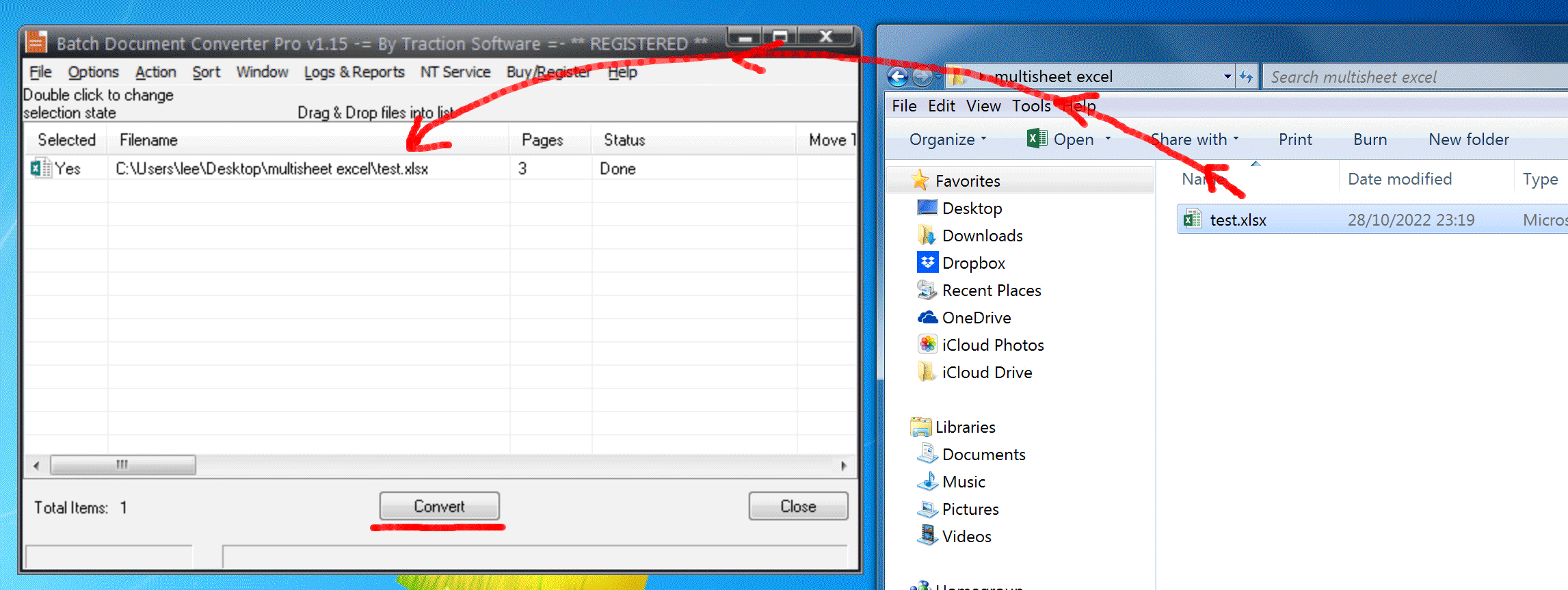Open the Logs & Reports menu
Screen dimensions: 1568x590
pos(354,72)
